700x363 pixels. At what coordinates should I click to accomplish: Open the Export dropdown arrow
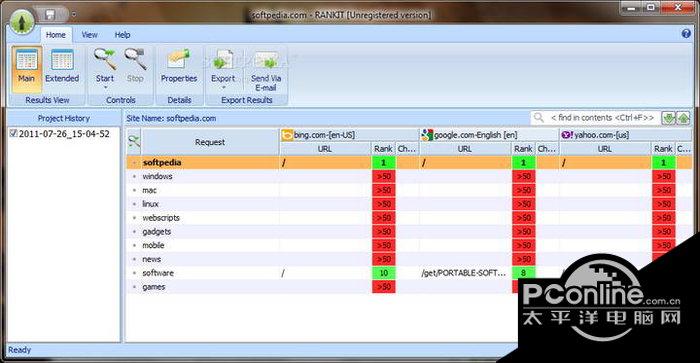[x=223, y=88]
